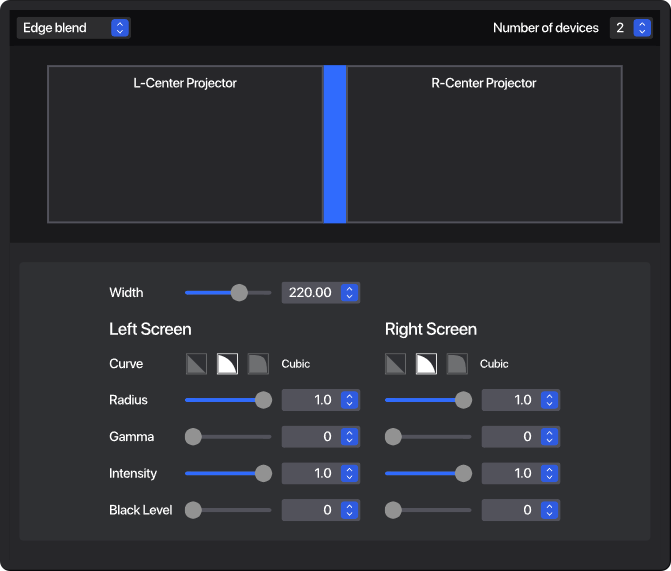Click the Left Screen Gamma slider handle
The height and width of the screenshot is (571, 671).
[193, 437]
